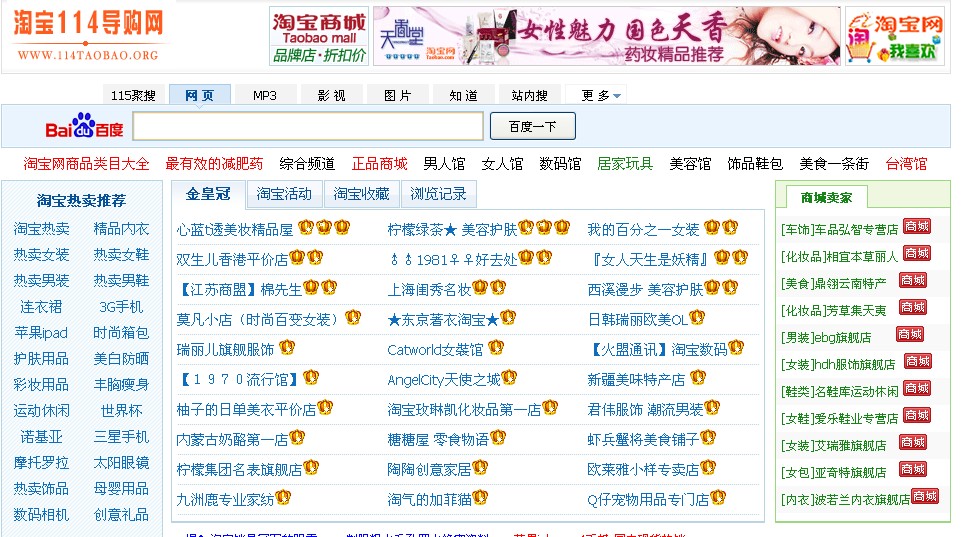
Task: Open 双生儿香港平价店 shop link
Action: pos(232,260)
